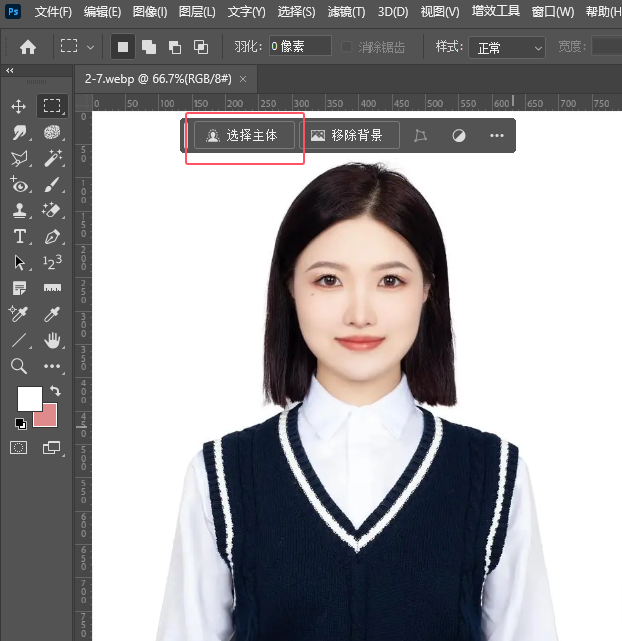Change the screen mode
Screen dimensions: 622x641
51,448
